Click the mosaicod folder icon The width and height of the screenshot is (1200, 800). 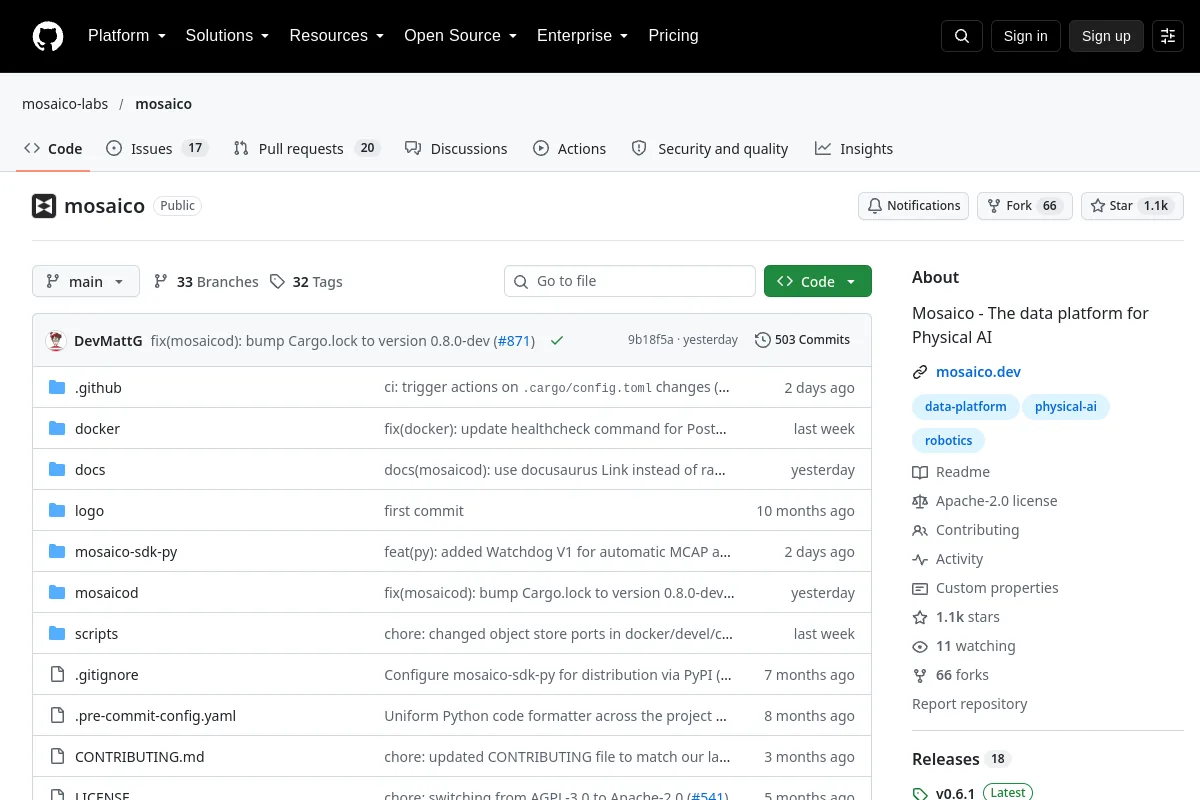57,593
